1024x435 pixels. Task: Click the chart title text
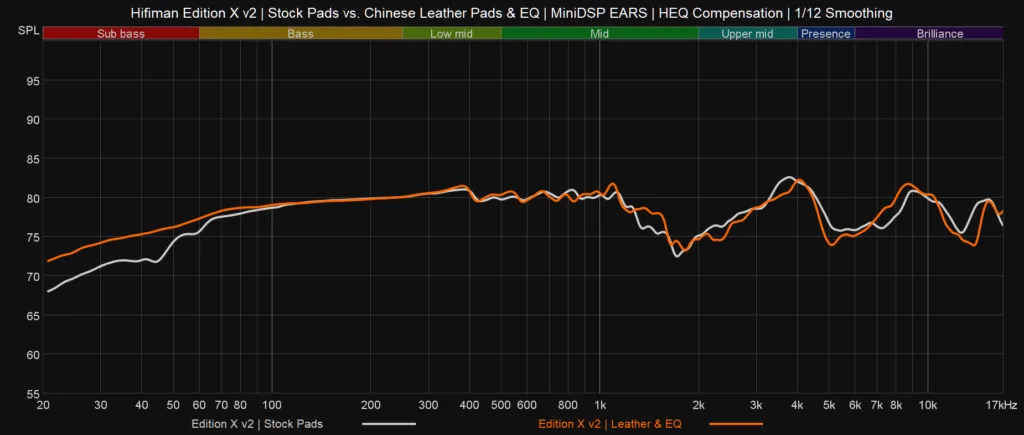point(512,13)
